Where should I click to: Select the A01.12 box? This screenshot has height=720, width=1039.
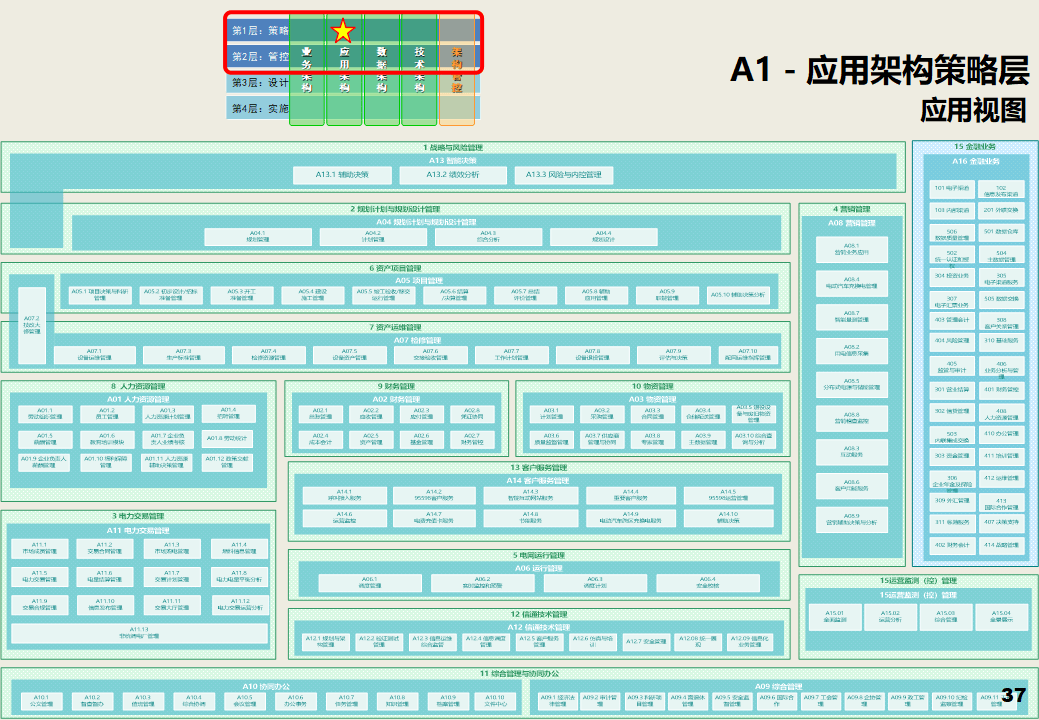pyautogui.click(x=227, y=462)
